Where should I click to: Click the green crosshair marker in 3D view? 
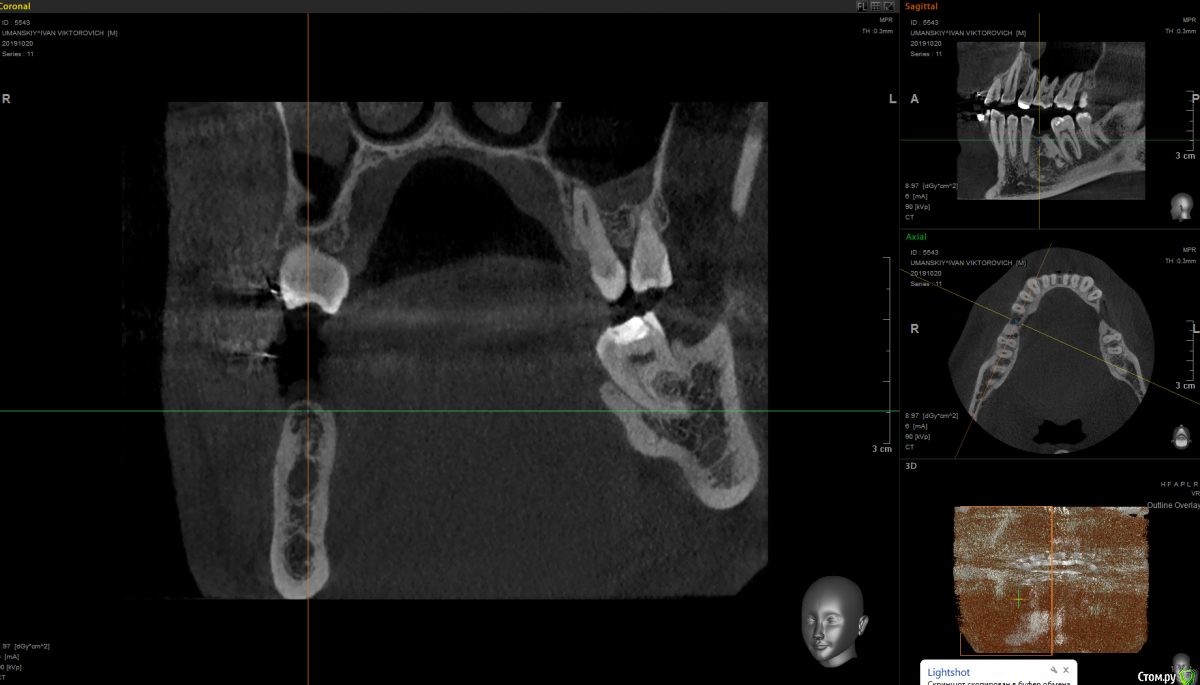[x=1018, y=599]
